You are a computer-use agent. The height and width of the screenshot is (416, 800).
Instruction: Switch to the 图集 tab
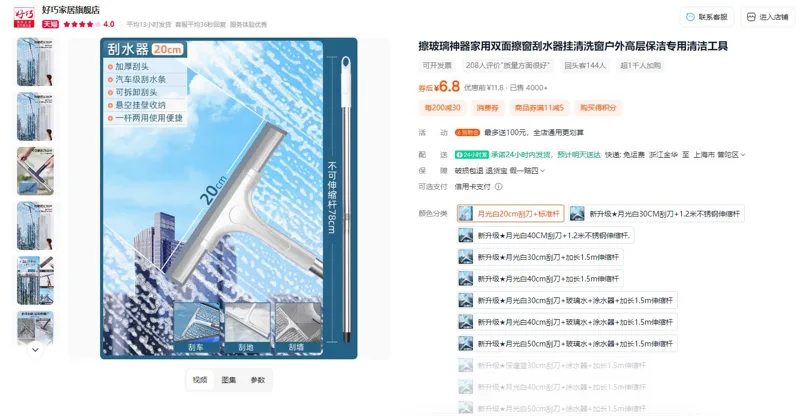pos(229,380)
